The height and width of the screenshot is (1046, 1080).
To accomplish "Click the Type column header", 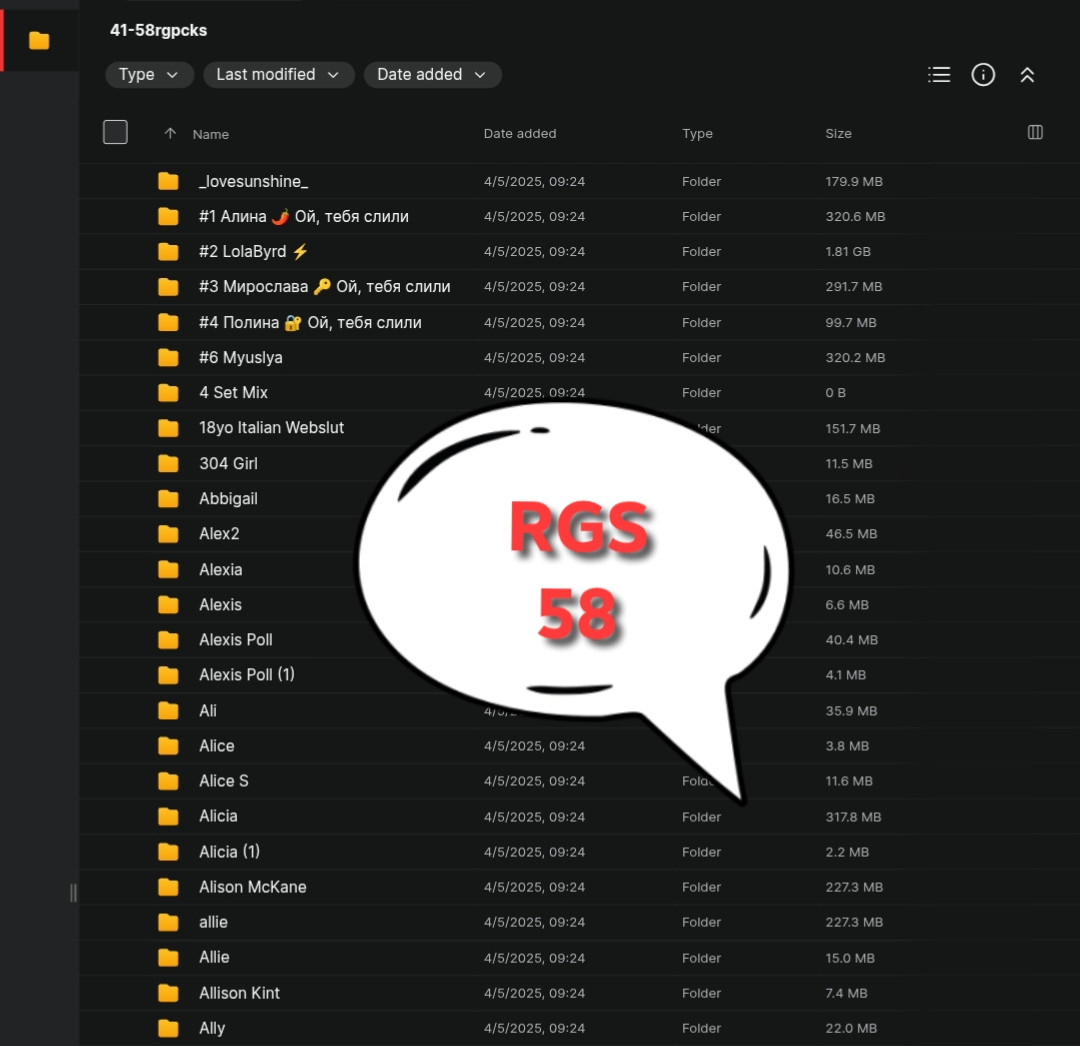I will (x=697, y=134).
